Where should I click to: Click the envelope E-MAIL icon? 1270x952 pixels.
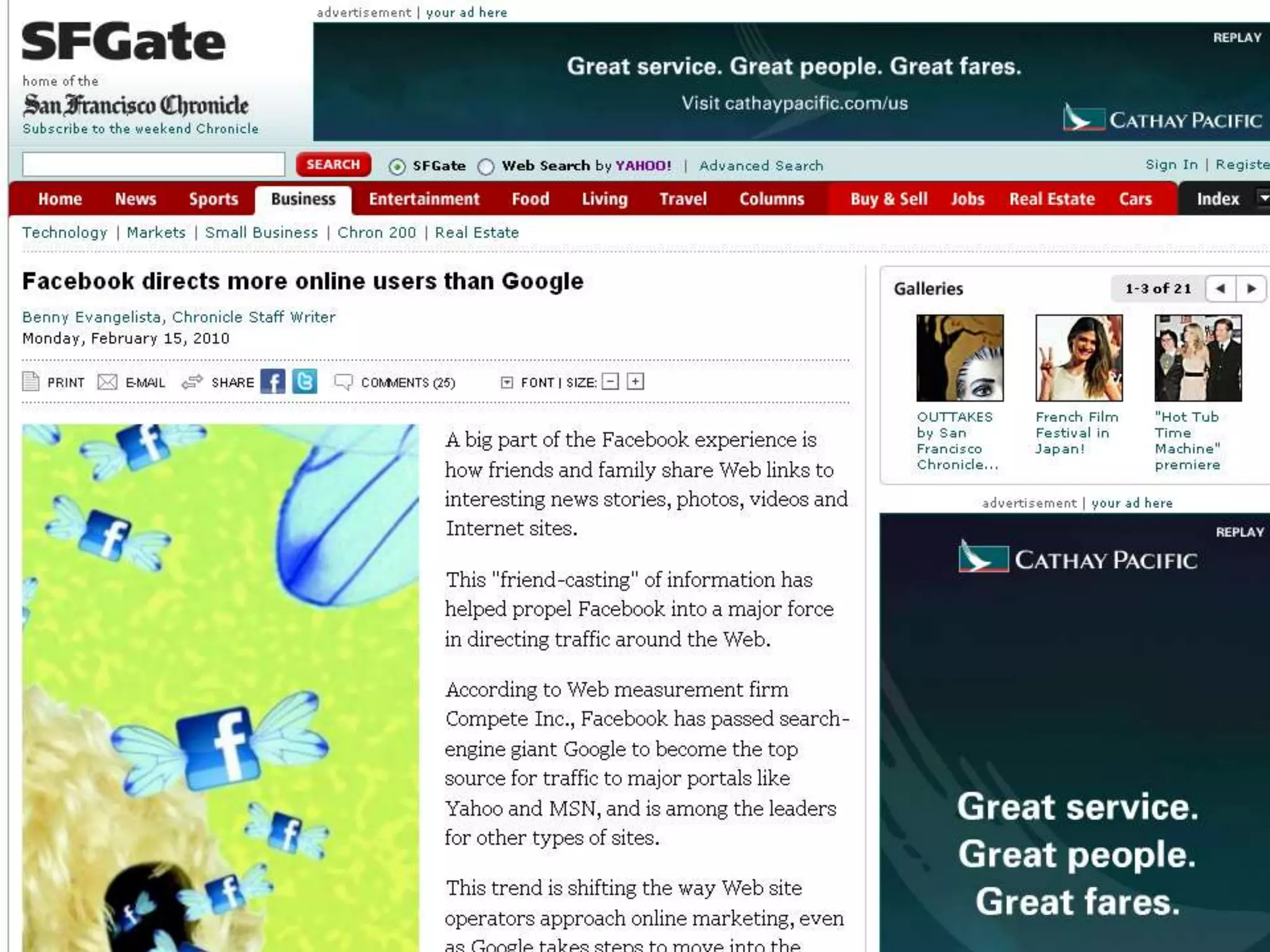(107, 382)
